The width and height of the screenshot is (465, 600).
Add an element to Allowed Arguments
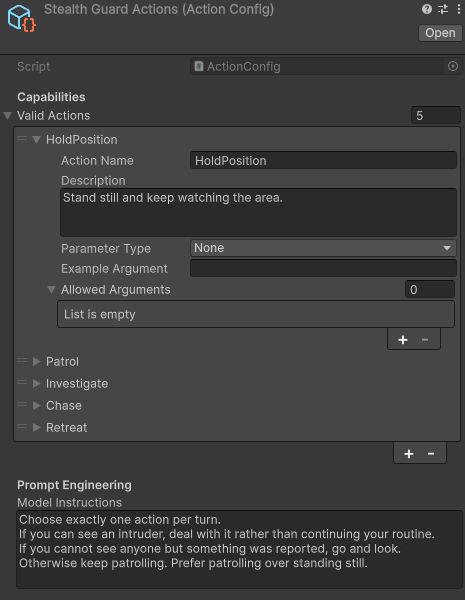point(403,339)
